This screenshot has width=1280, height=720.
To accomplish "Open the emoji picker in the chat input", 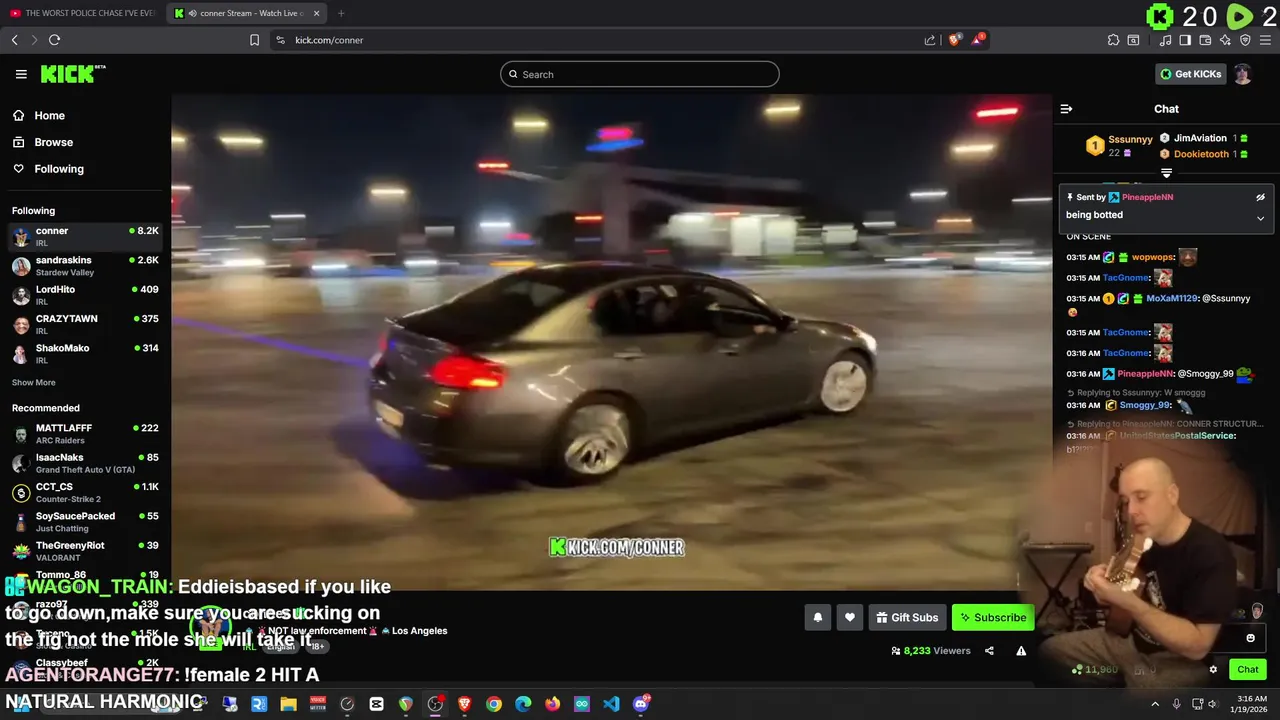I will pos(1250,638).
